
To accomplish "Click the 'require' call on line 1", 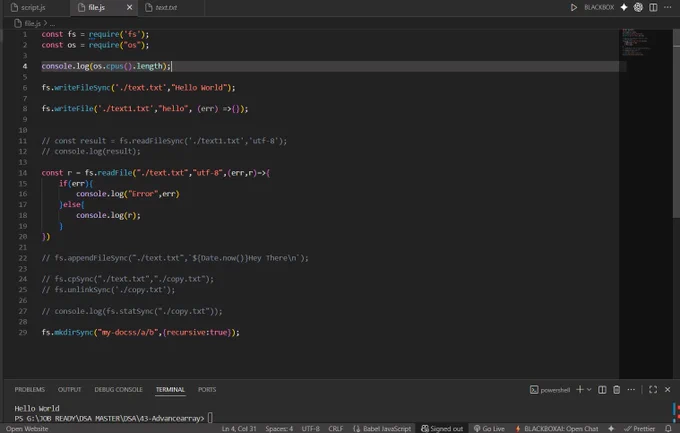I will coord(104,34).
